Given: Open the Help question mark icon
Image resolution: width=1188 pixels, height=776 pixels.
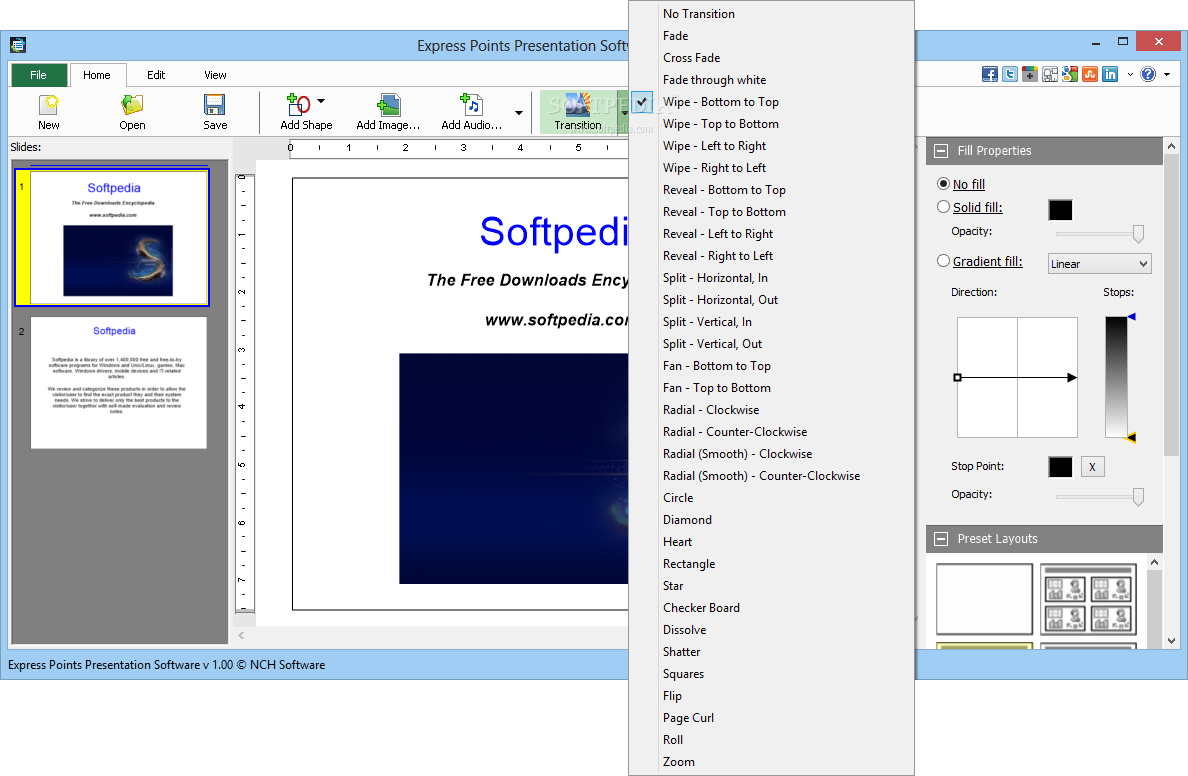Looking at the screenshot, I should [1149, 74].
